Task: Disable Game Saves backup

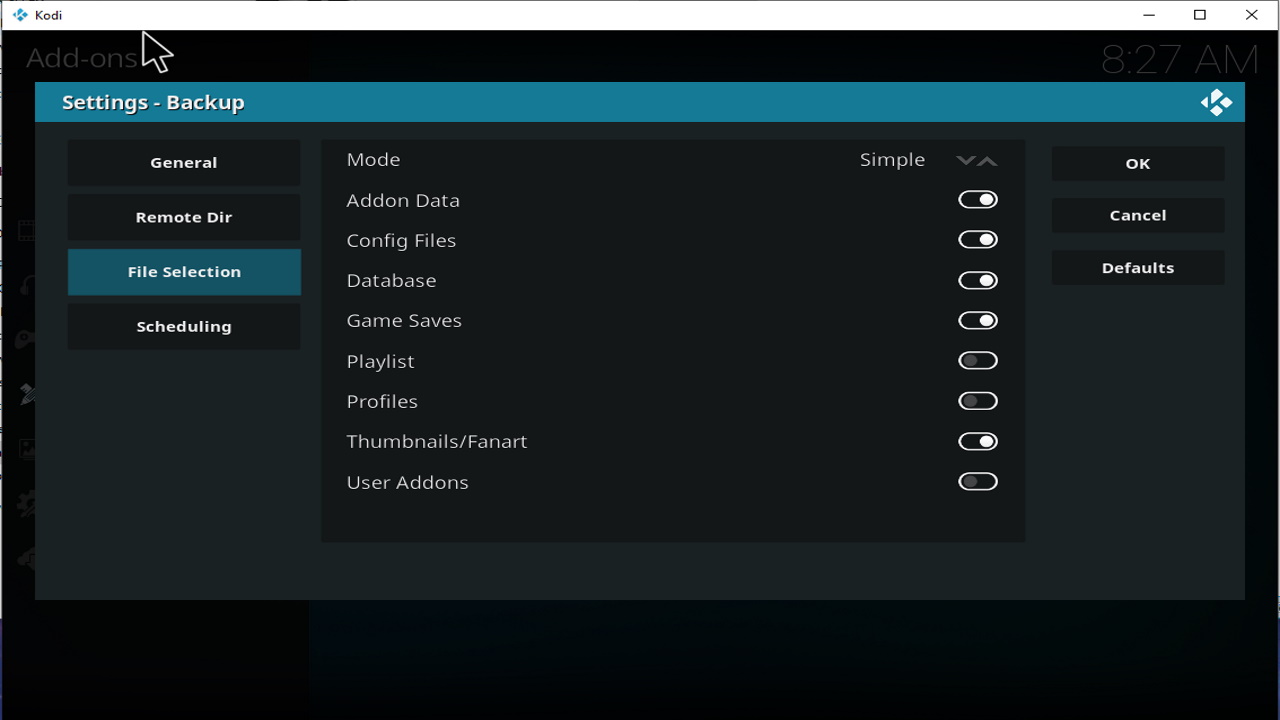Action: [977, 321]
